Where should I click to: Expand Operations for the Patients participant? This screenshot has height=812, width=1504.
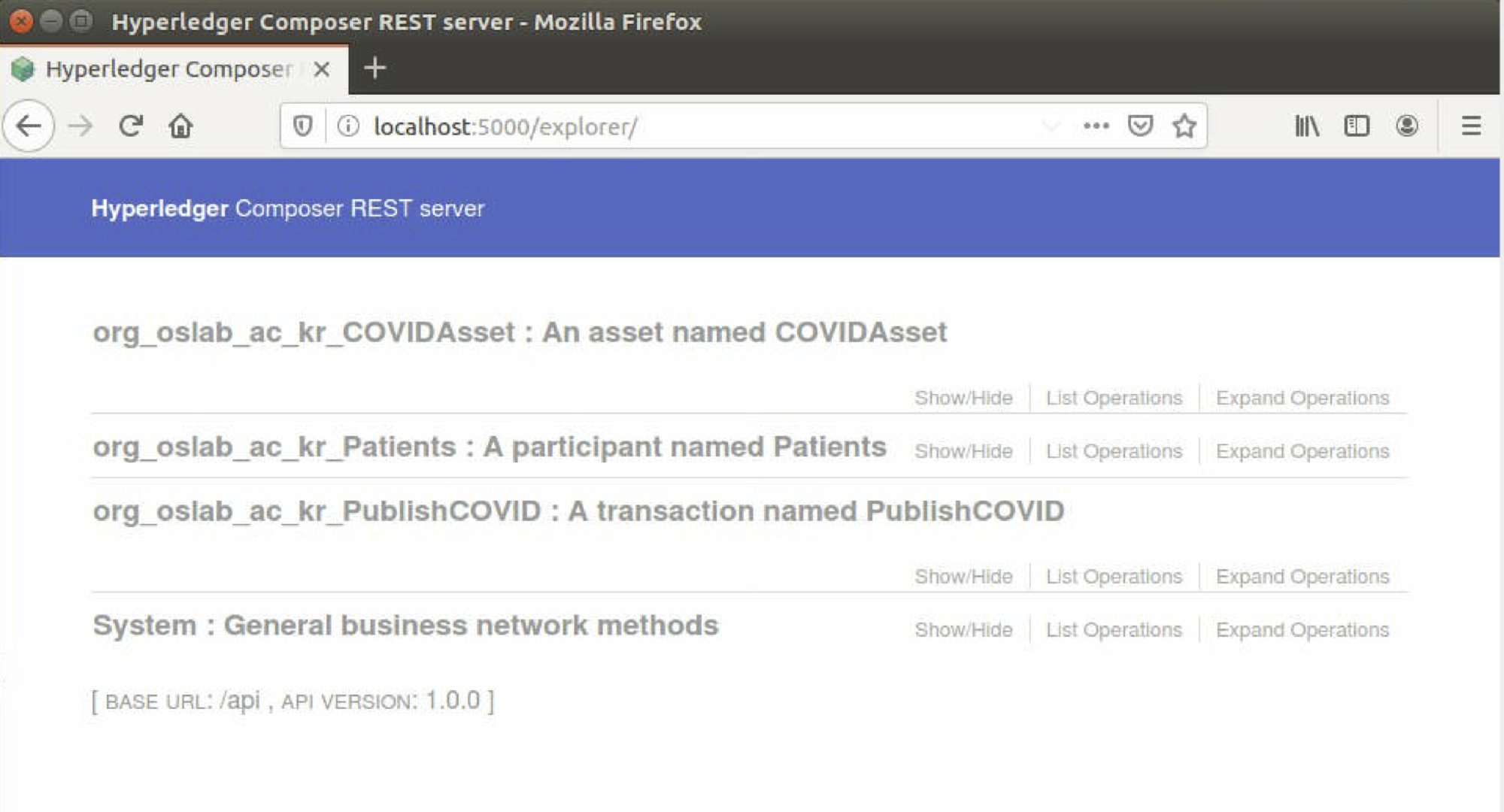1302,451
